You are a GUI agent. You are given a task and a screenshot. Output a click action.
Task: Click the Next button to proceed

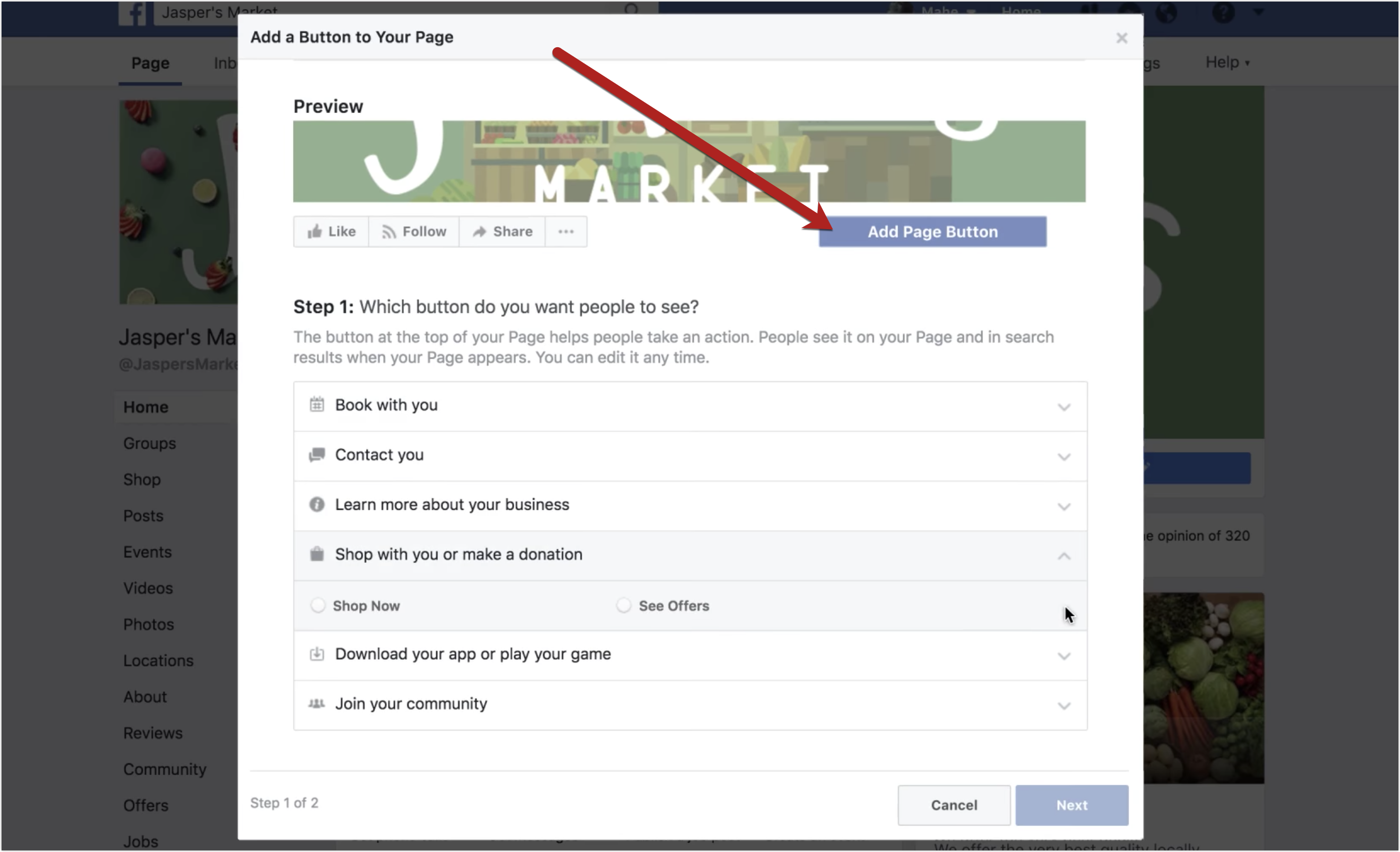(1072, 804)
